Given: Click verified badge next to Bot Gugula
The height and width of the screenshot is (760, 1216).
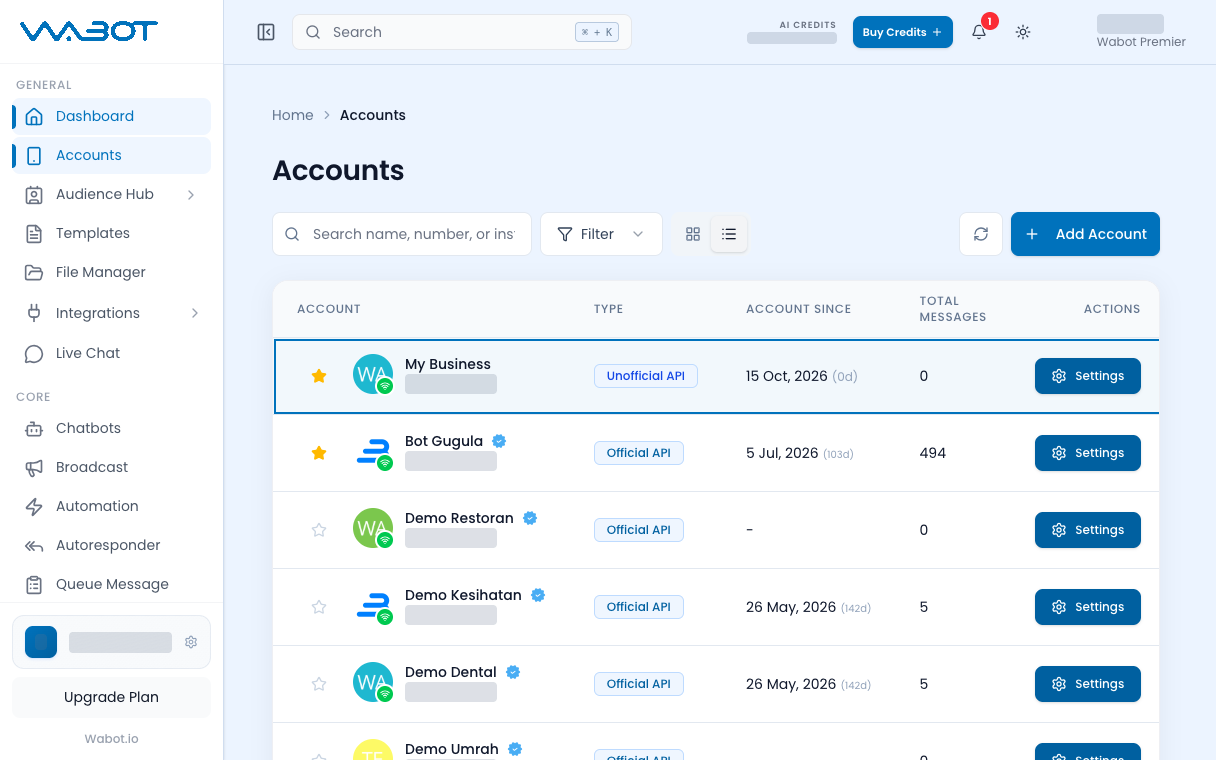Looking at the screenshot, I should [499, 441].
